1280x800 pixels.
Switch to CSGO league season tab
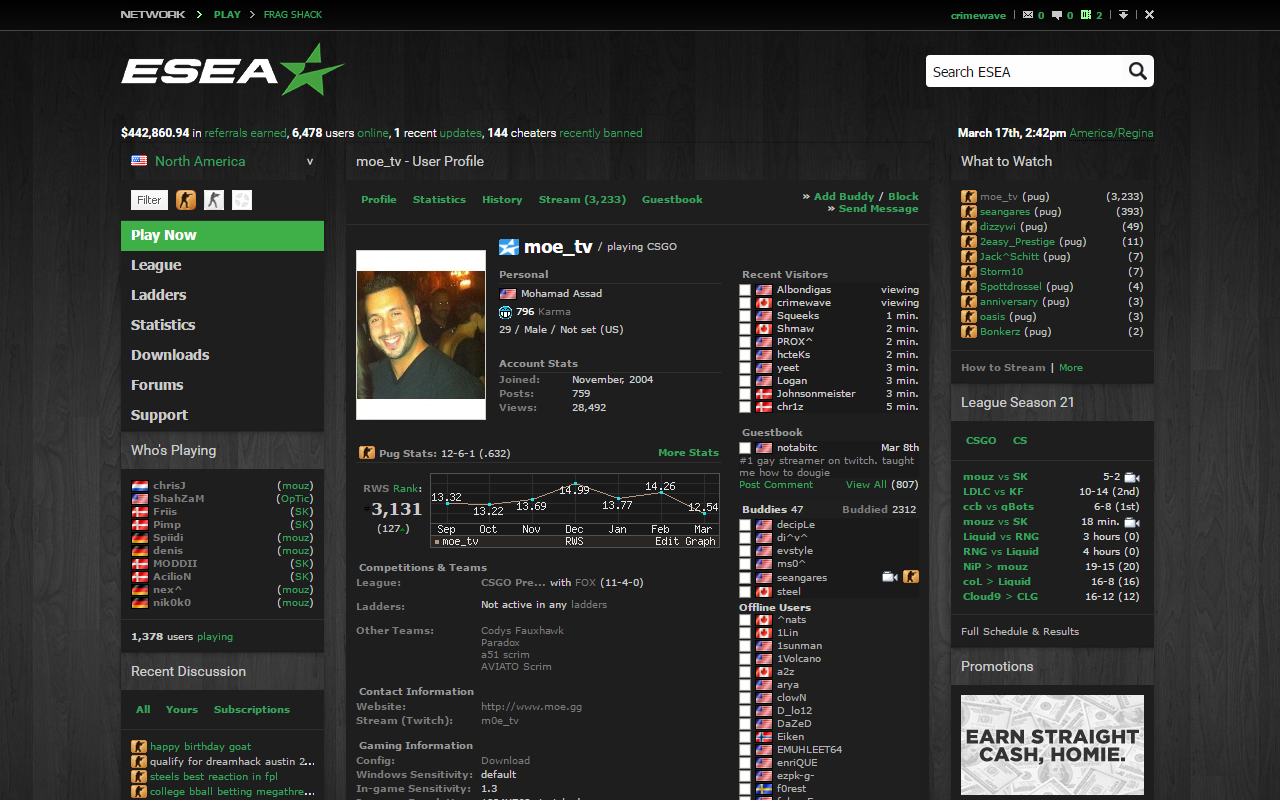981,441
